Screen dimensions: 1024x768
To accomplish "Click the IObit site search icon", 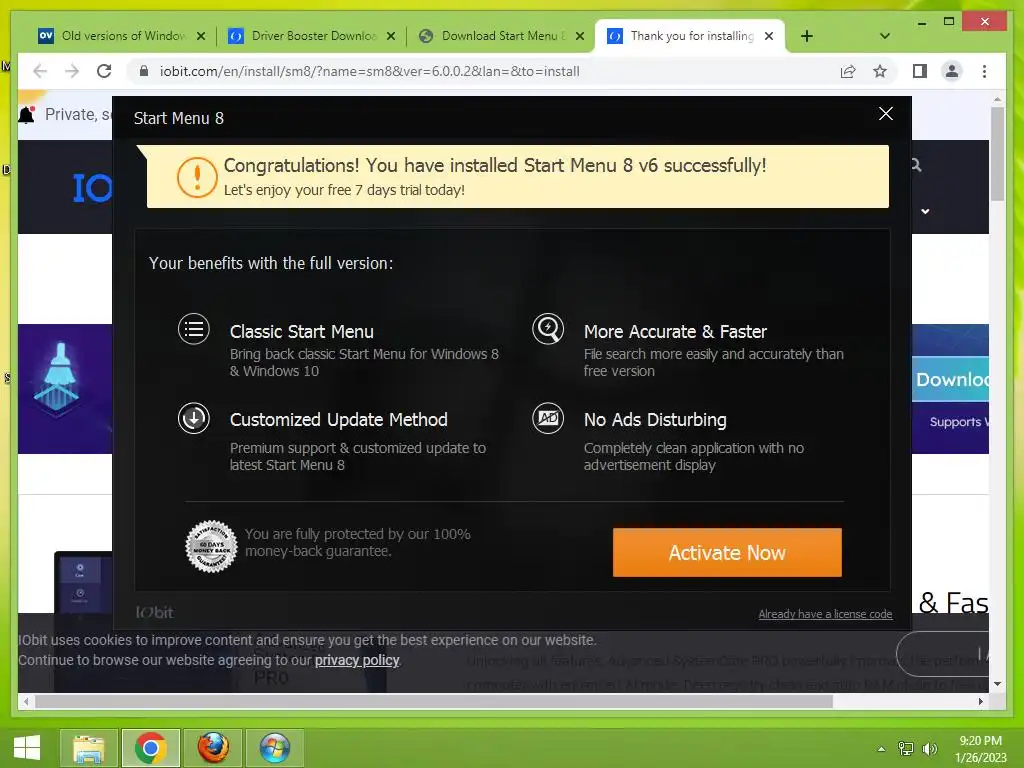I will click(916, 165).
